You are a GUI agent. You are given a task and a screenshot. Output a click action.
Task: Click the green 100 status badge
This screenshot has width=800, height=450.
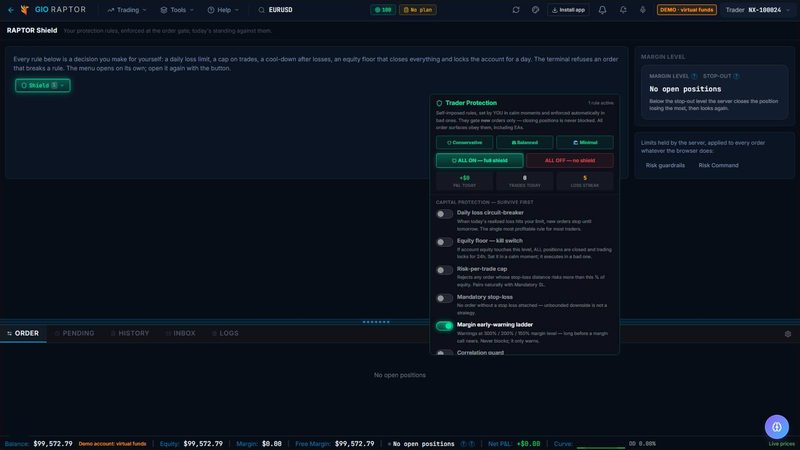(383, 10)
